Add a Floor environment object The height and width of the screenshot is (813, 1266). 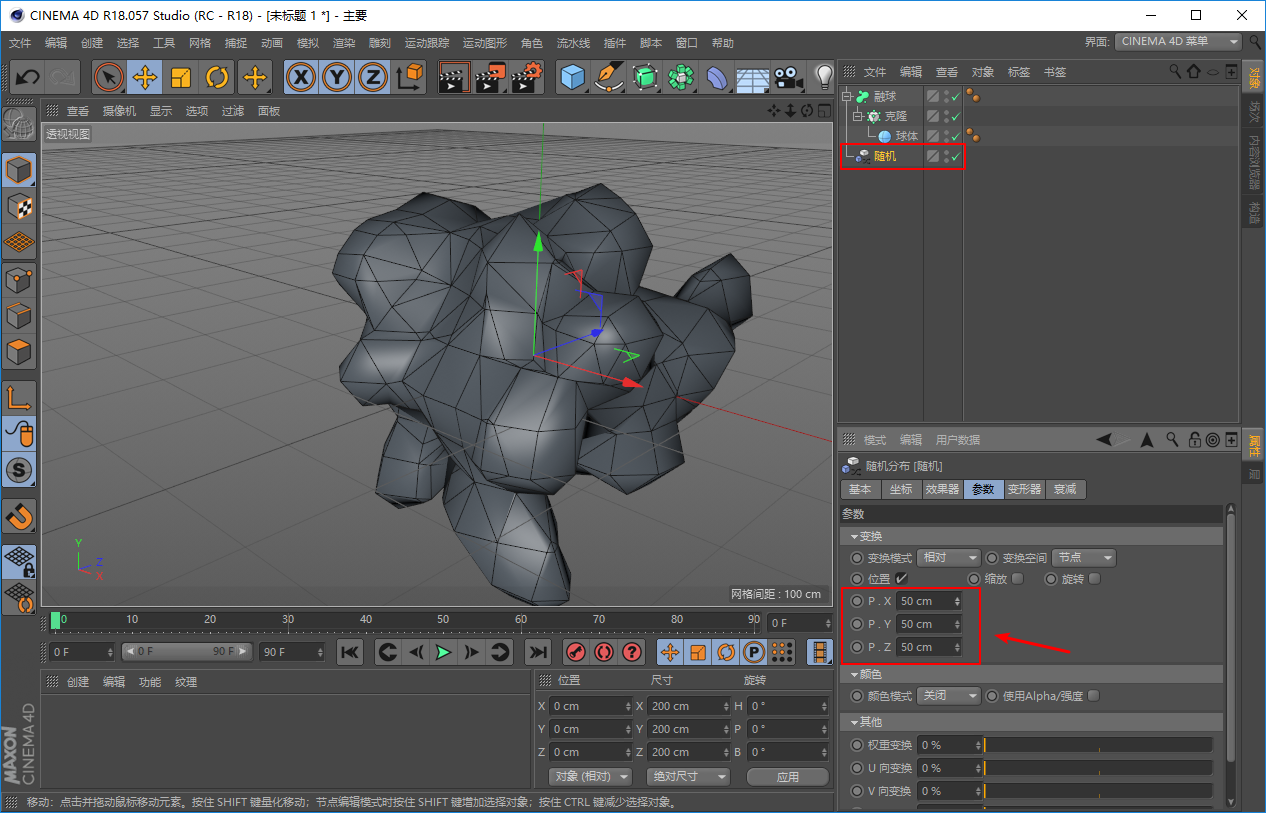[x=753, y=77]
